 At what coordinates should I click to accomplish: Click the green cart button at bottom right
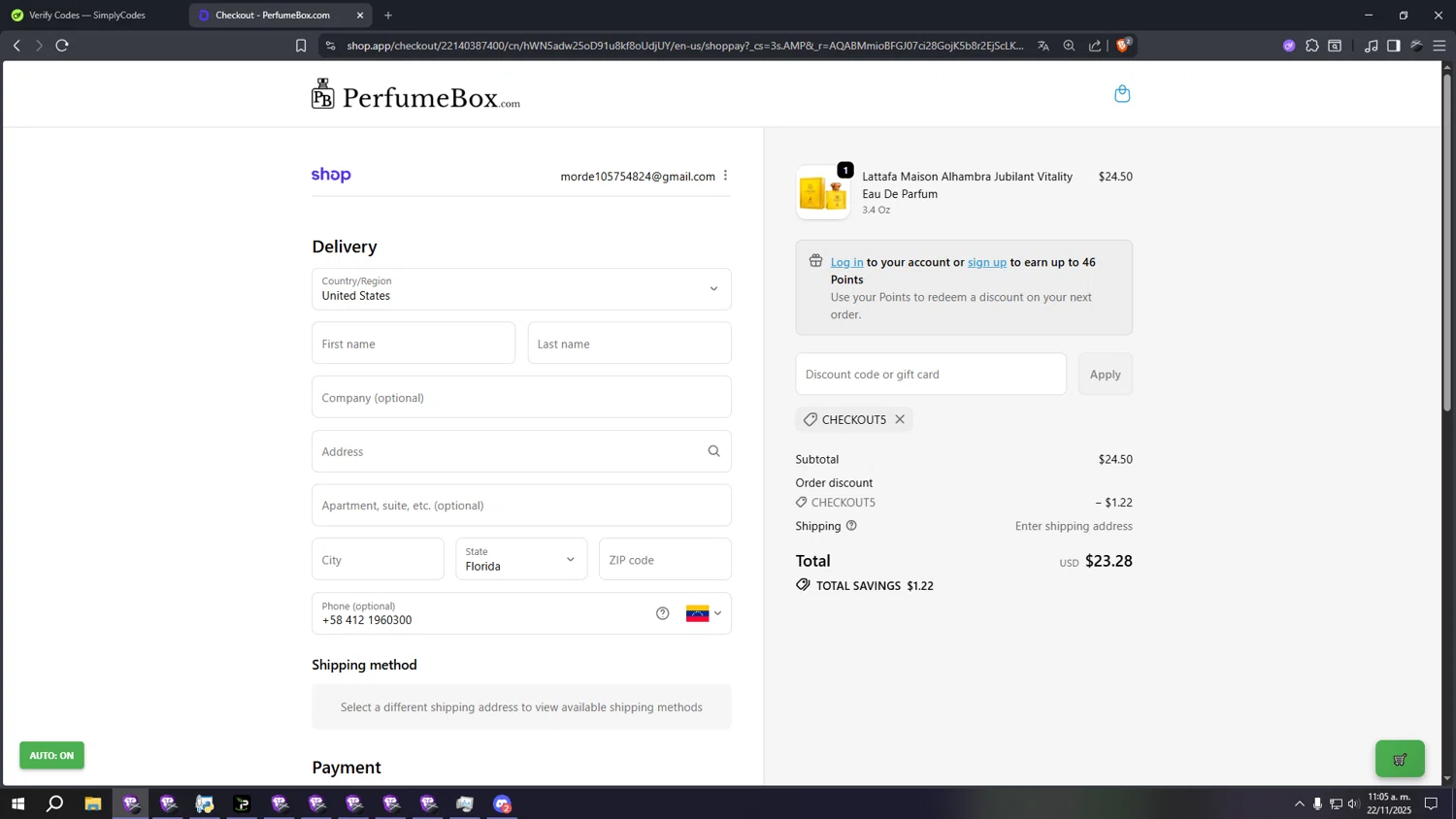1400,759
